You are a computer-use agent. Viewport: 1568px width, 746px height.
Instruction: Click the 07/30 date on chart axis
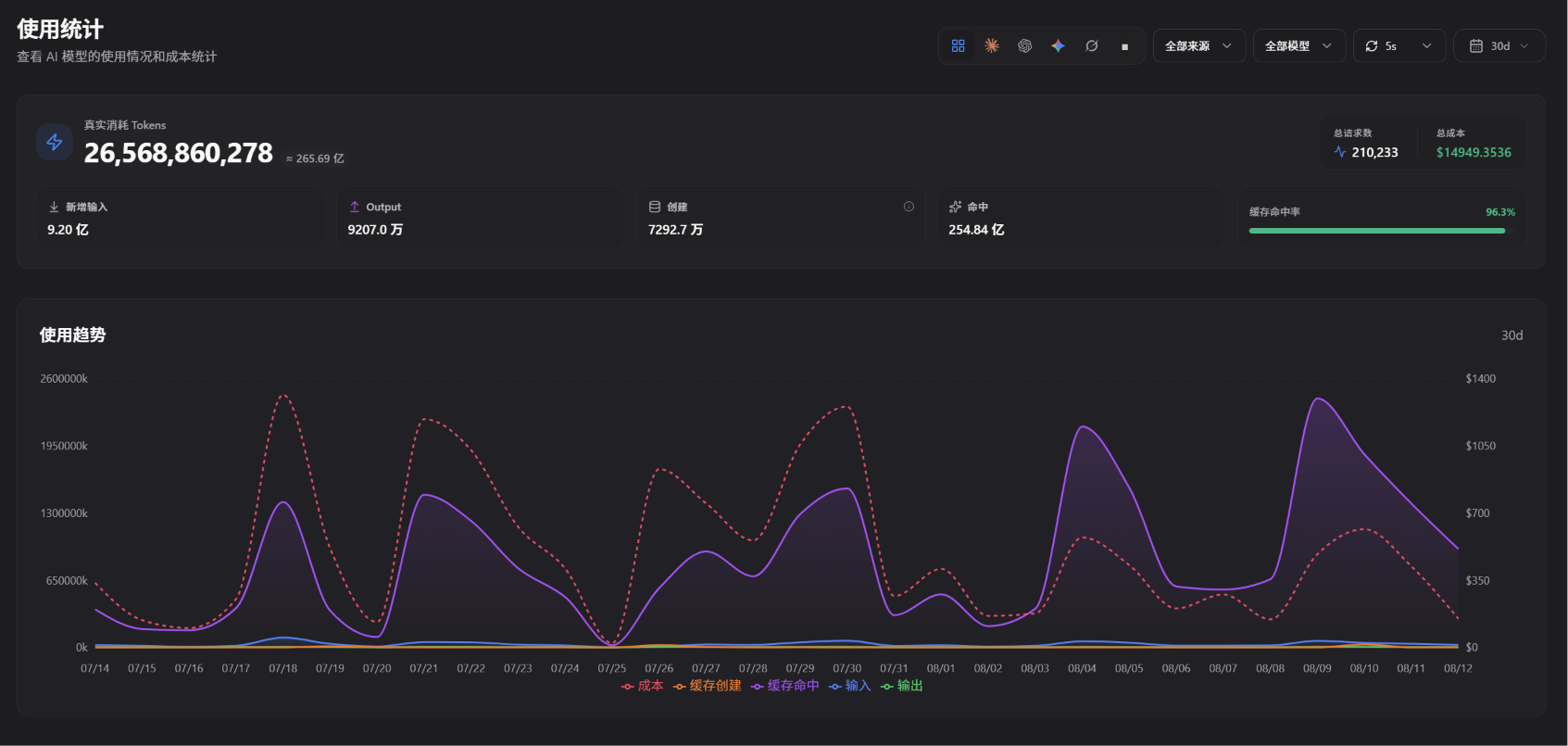pos(847,668)
